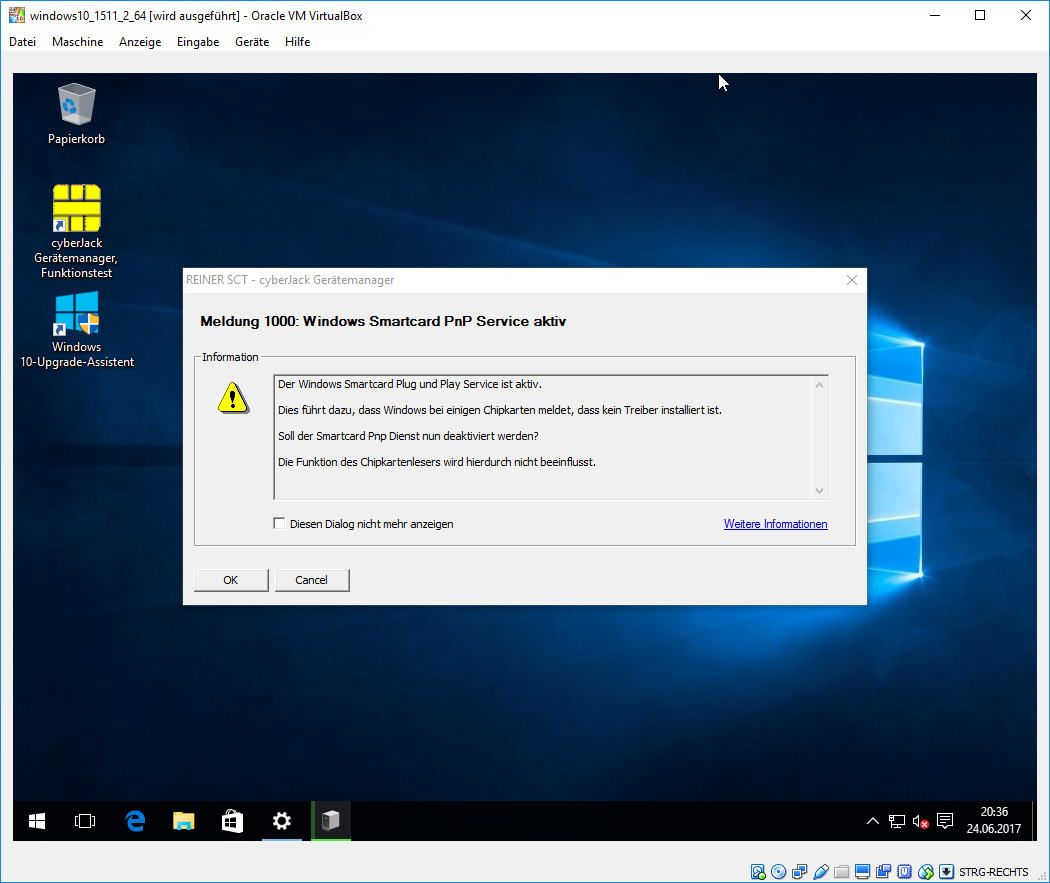Screen dimensions: 1050x883
Task: Click the VirtualBox title bar icon
Action: (17, 15)
